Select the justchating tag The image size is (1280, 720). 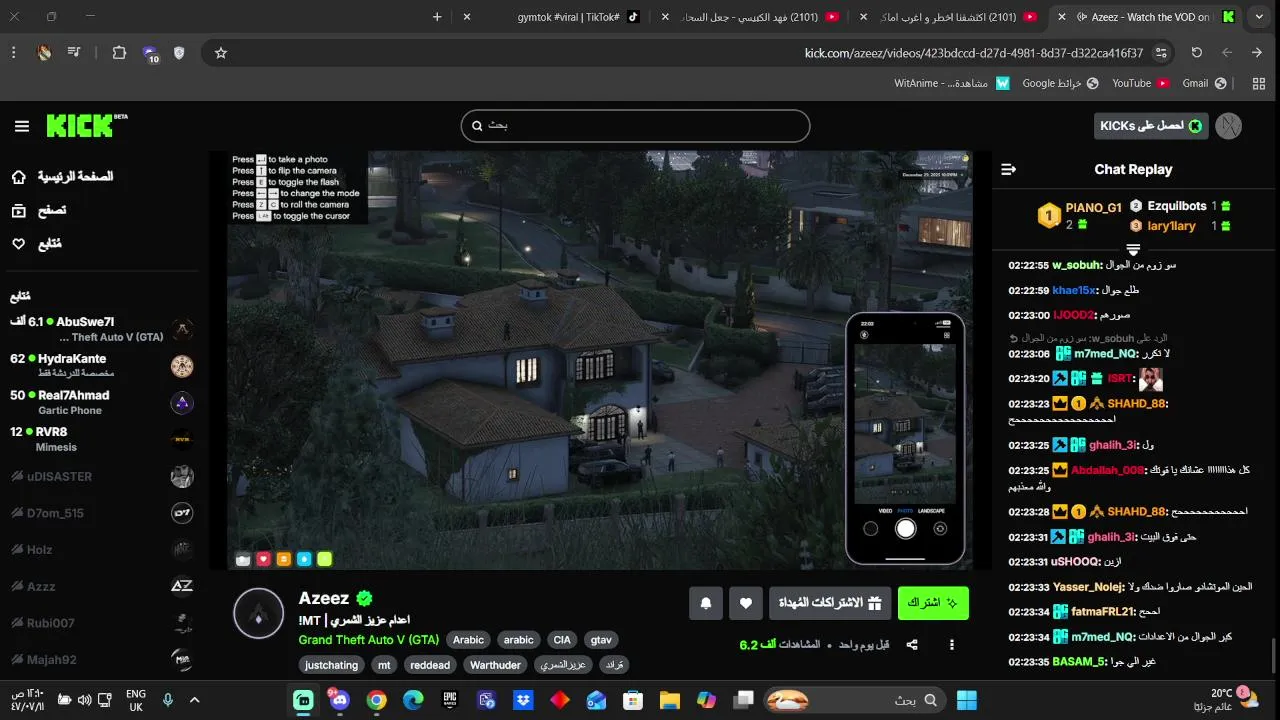[331, 665]
